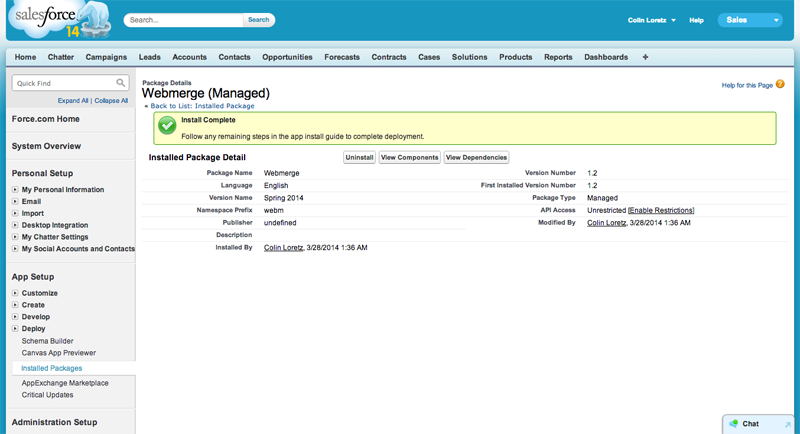Screen dimensions: 800x434
Task: Select the Accounts tab
Action: [x=189, y=57]
